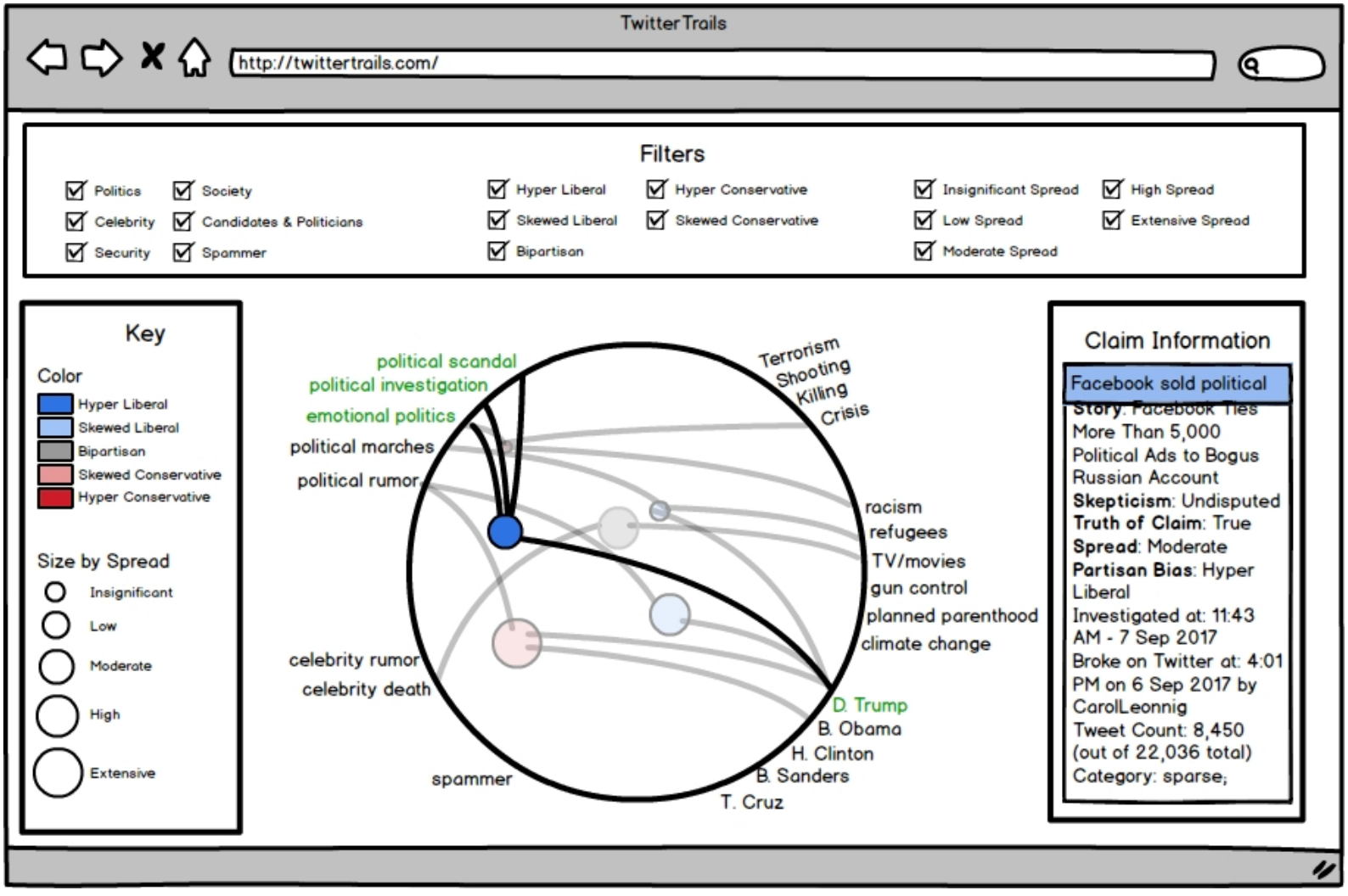Click the High size circle in key
Screen dimensions: 1348x896
click(57, 715)
